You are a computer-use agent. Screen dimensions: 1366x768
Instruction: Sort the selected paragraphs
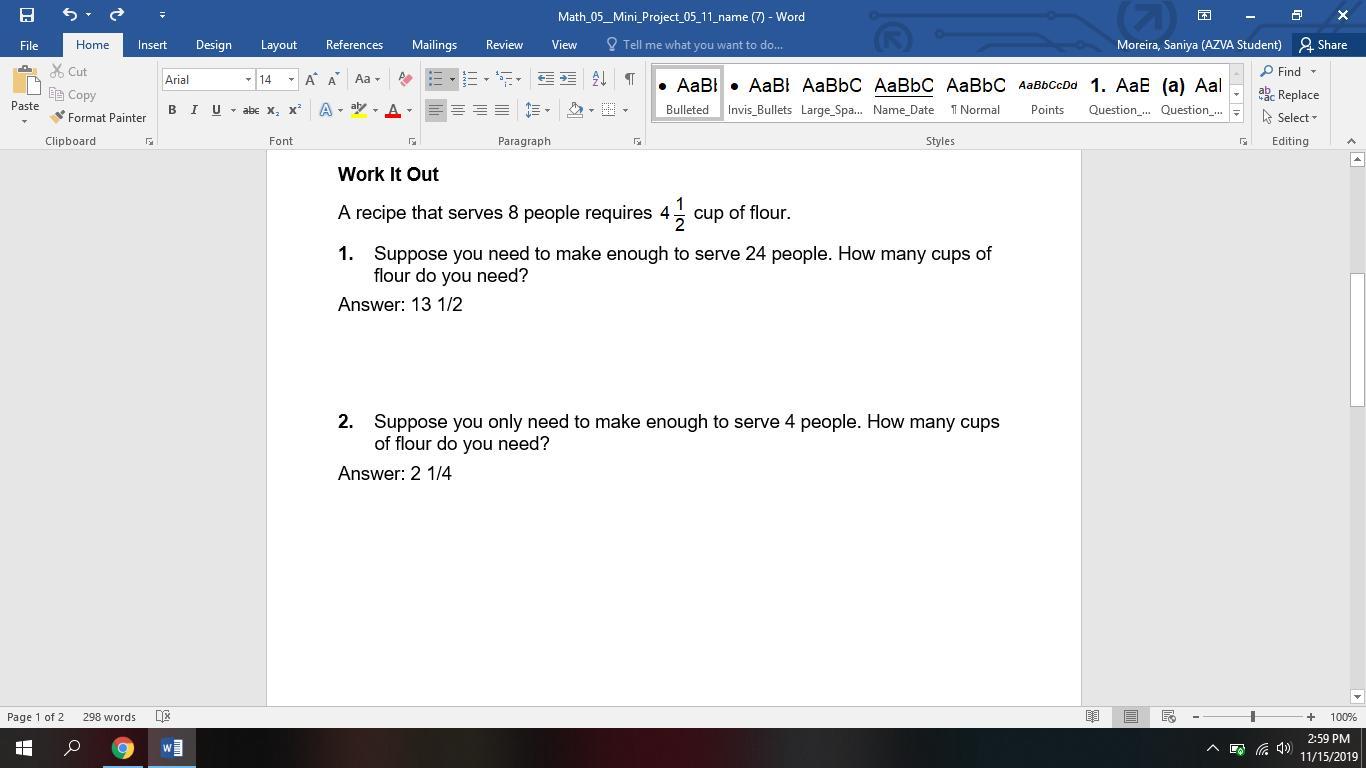coord(599,79)
